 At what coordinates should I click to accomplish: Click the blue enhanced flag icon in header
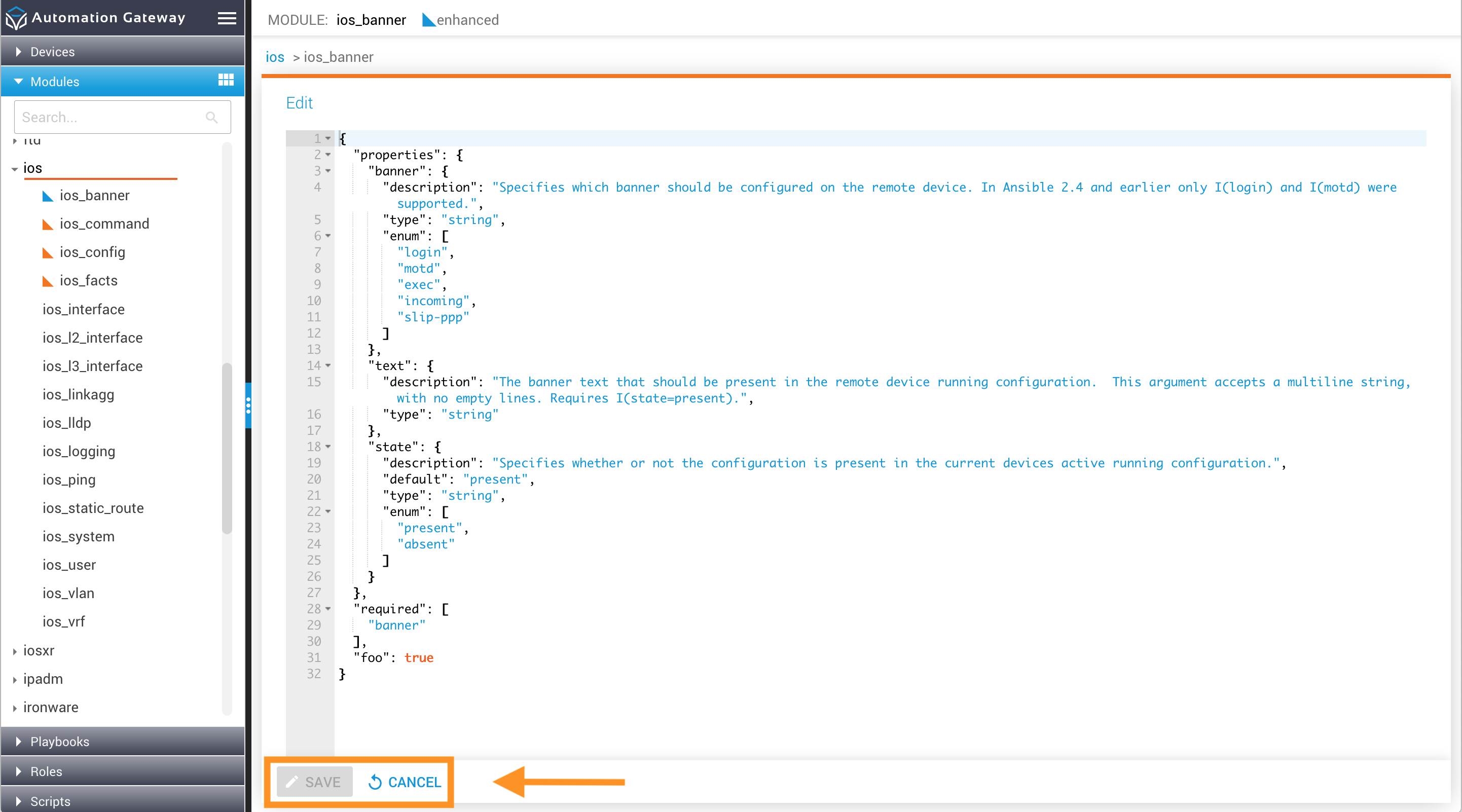coord(428,20)
